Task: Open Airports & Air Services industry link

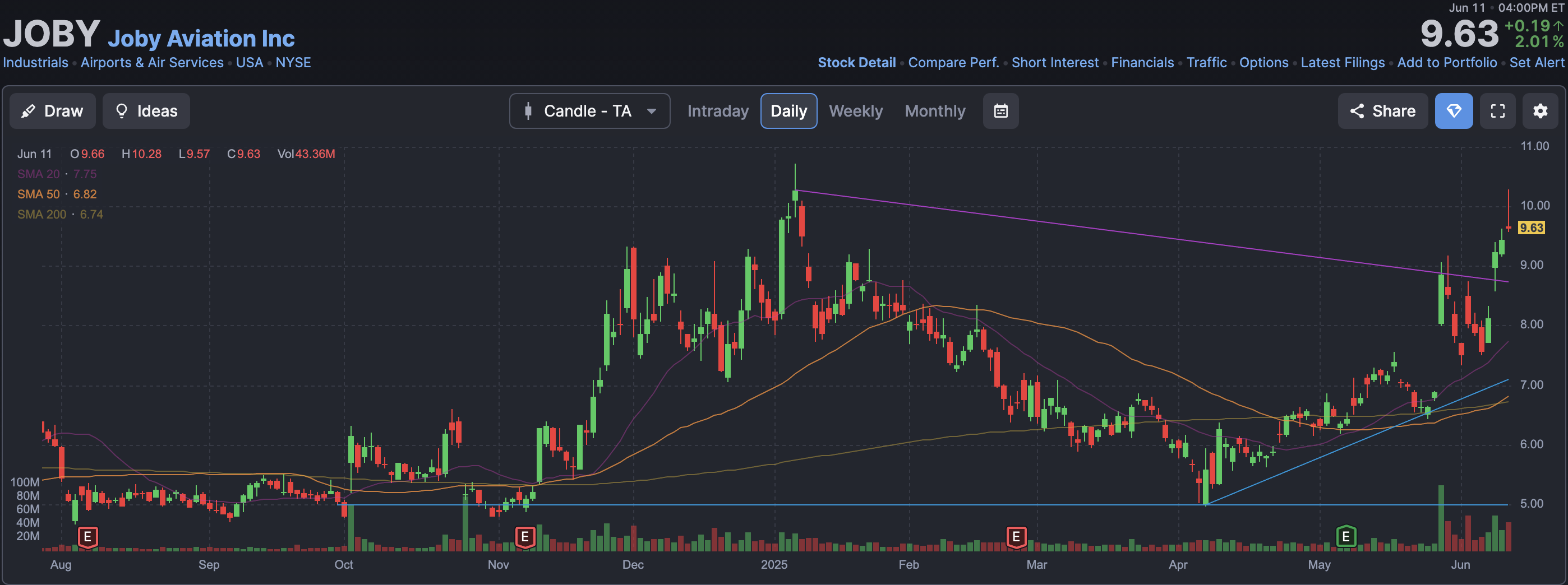Action: pyautogui.click(x=152, y=63)
